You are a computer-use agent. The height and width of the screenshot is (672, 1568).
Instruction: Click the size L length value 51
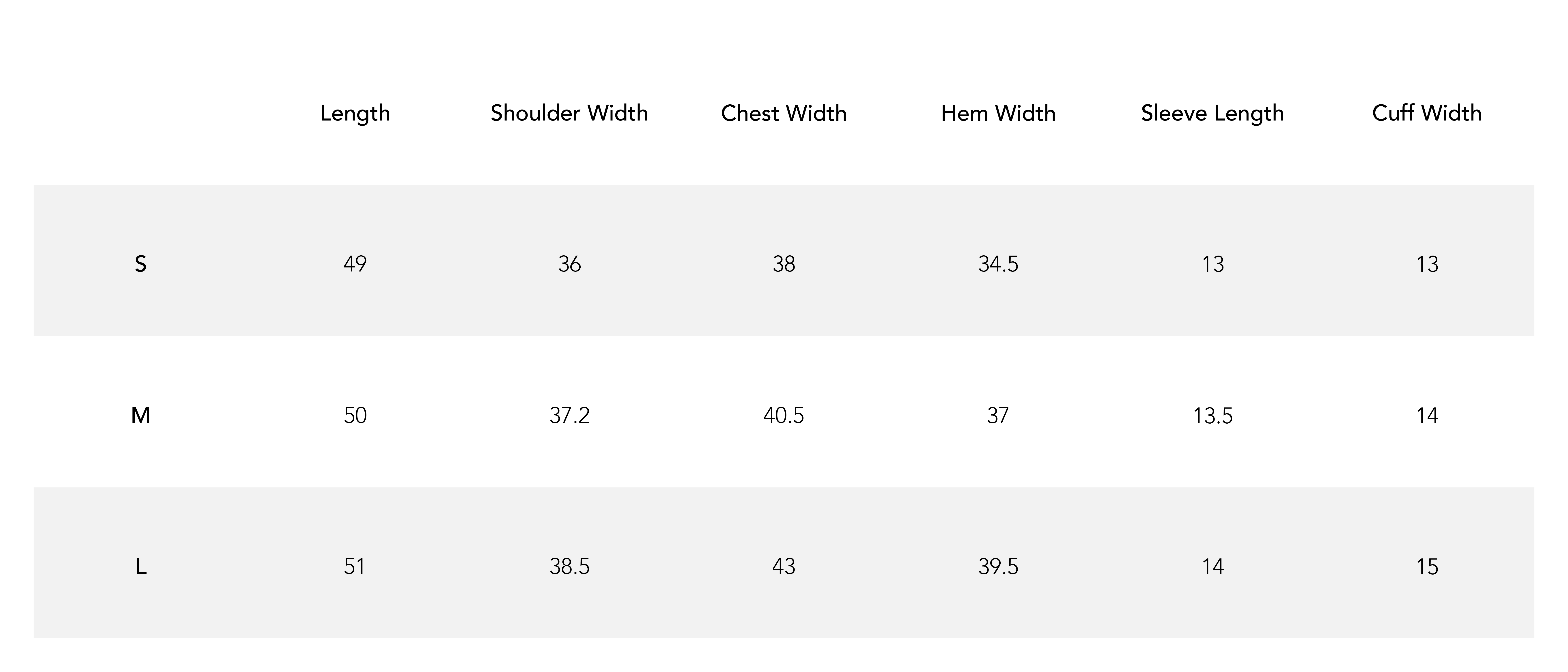355,567
